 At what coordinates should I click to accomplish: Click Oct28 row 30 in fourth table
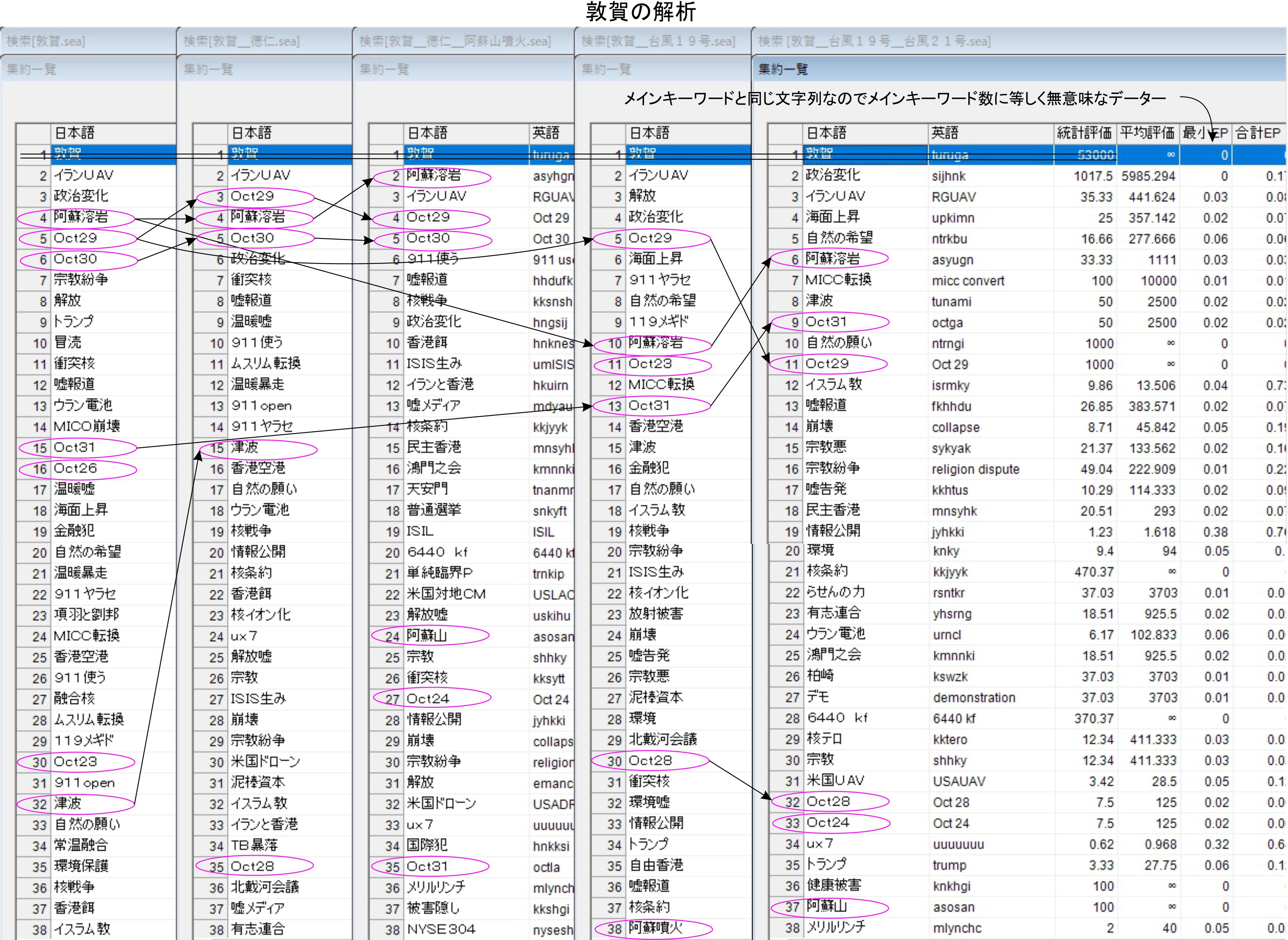coord(650,761)
